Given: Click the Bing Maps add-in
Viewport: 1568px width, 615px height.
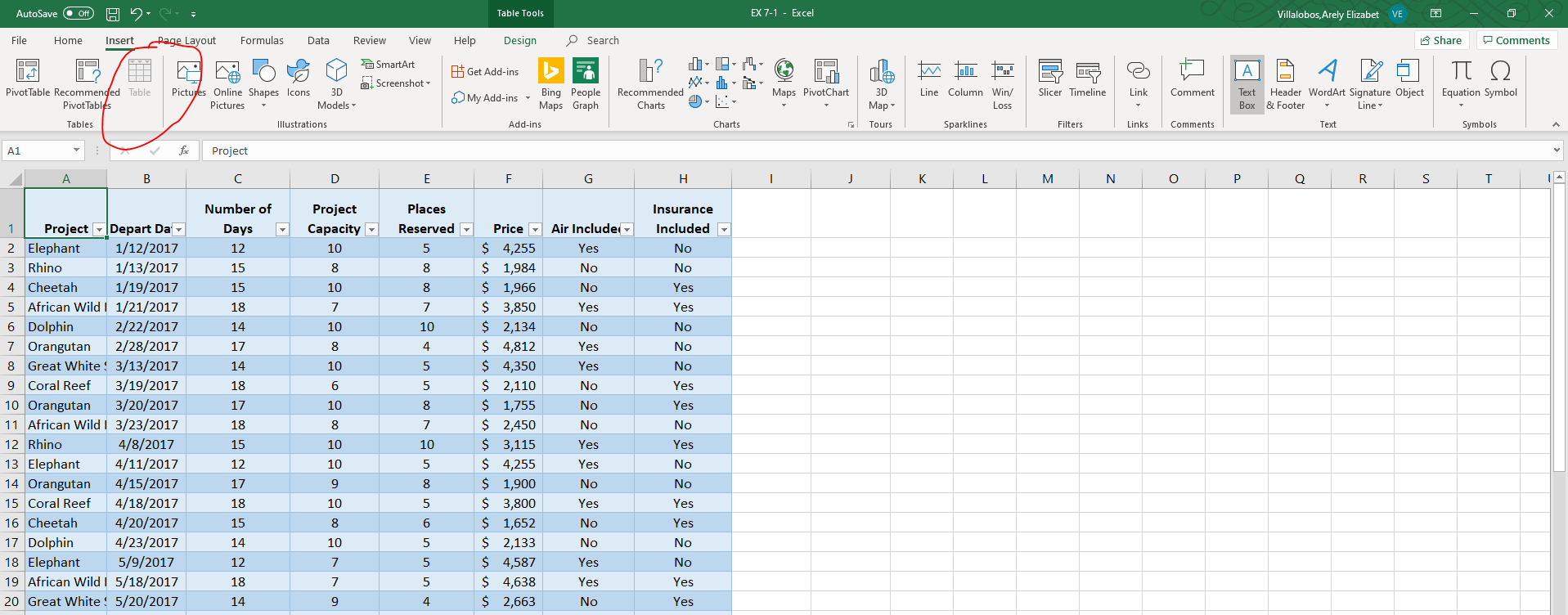Looking at the screenshot, I should click(550, 83).
